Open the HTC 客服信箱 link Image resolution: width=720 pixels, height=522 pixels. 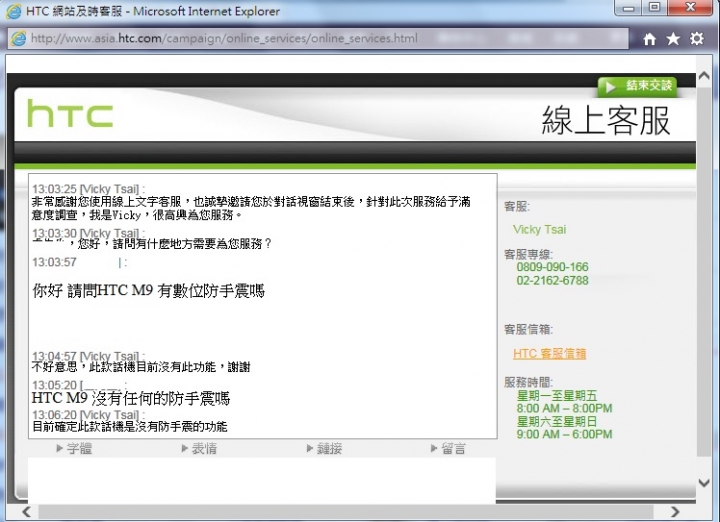[549, 354]
